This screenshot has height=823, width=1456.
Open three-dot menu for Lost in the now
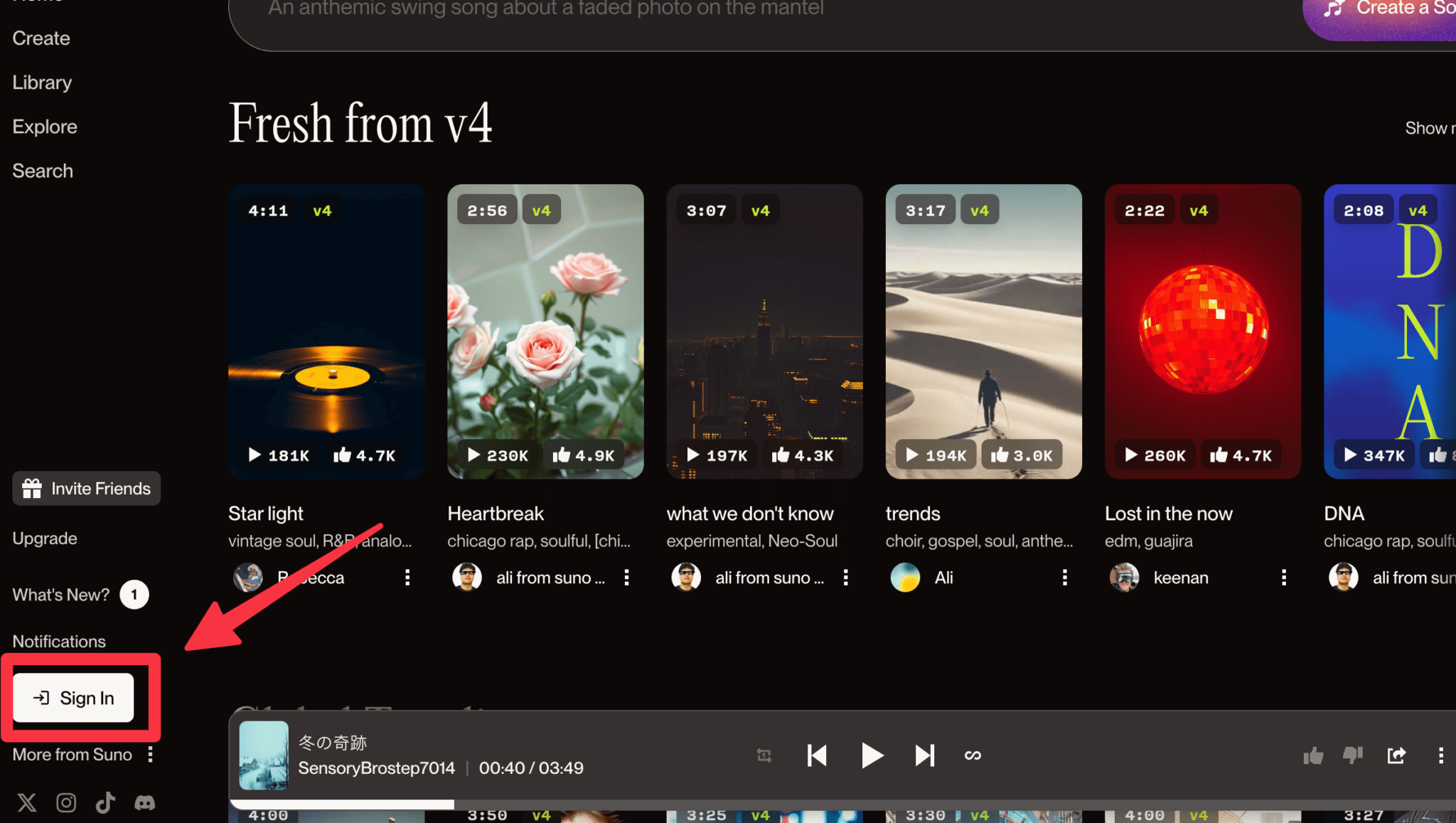(x=1283, y=578)
